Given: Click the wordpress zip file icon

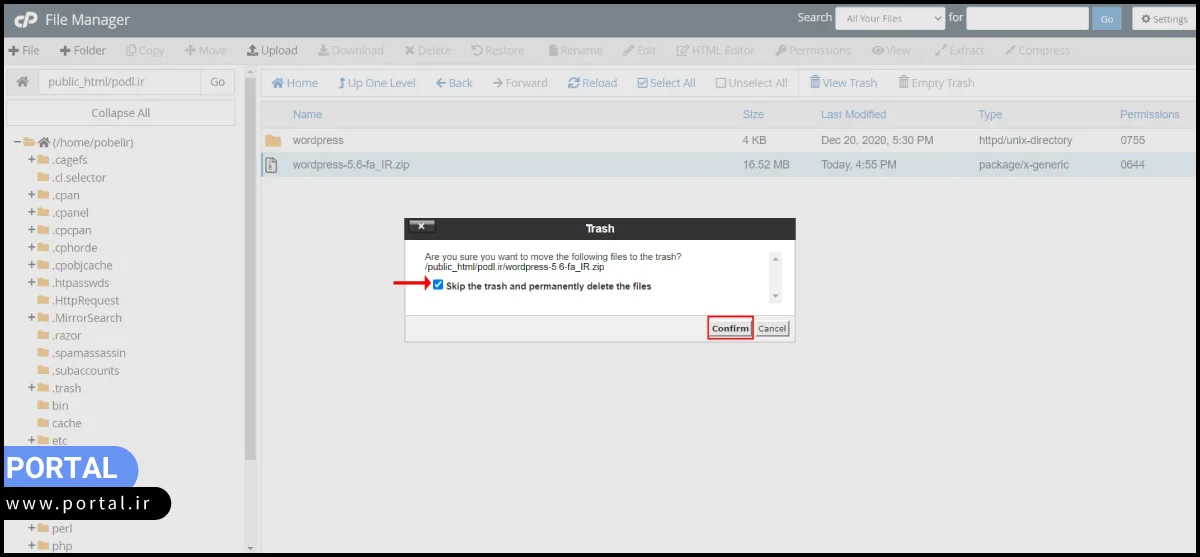Looking at the screenshot, I should 271,165.
